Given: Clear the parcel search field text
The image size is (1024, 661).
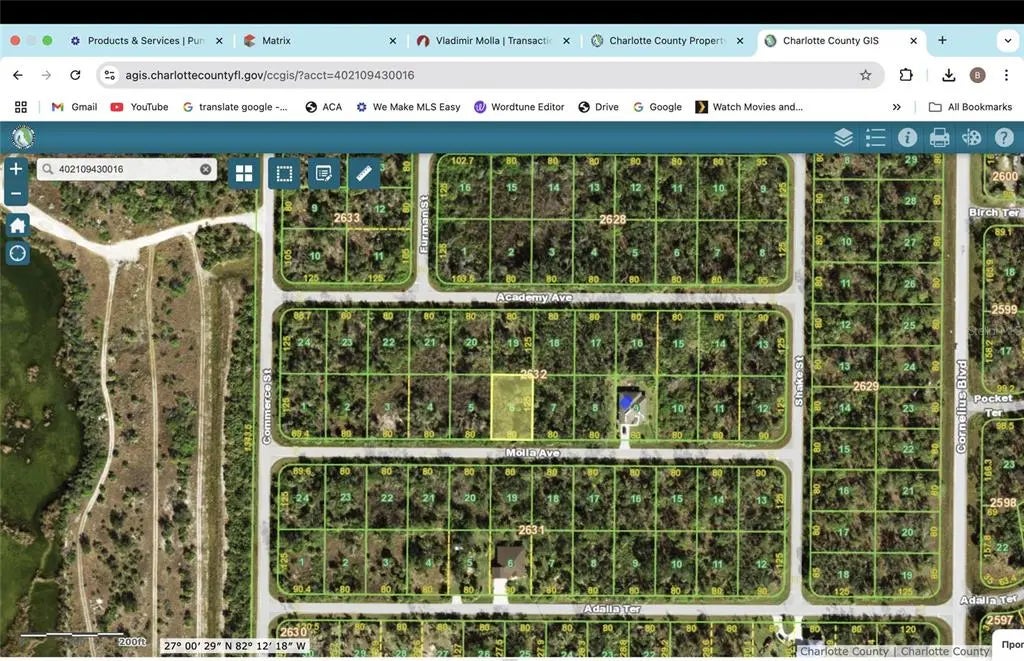Looking at the screenshot, I should pos(206,170).
